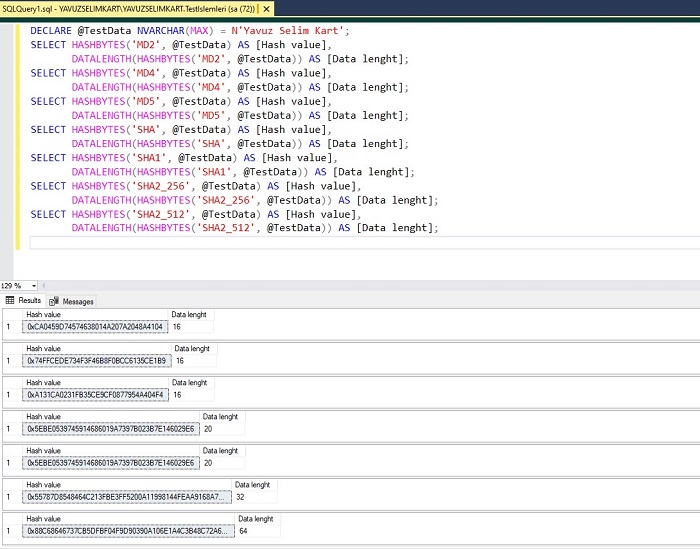Click the DECLARE @TestData line in editor

(x=190, y=31)
